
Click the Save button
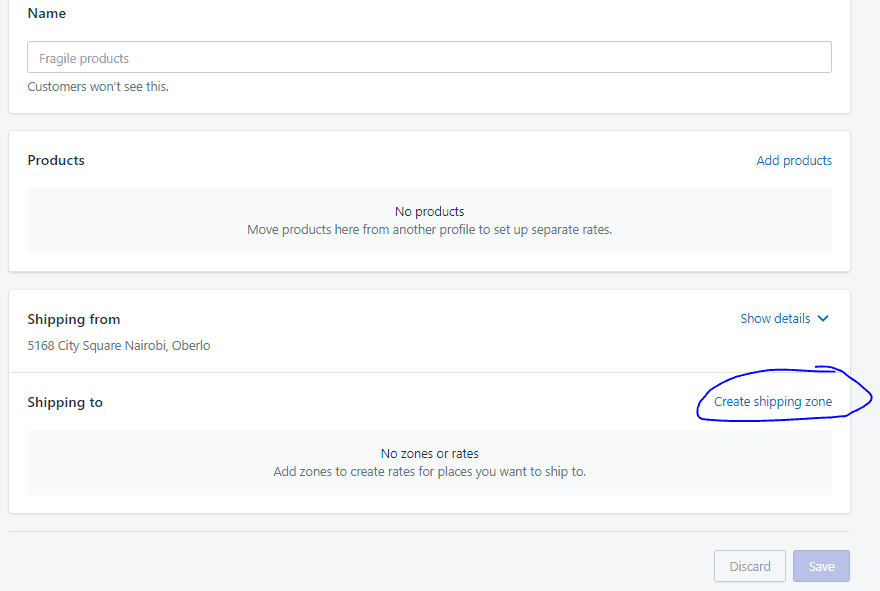(821, 566)
